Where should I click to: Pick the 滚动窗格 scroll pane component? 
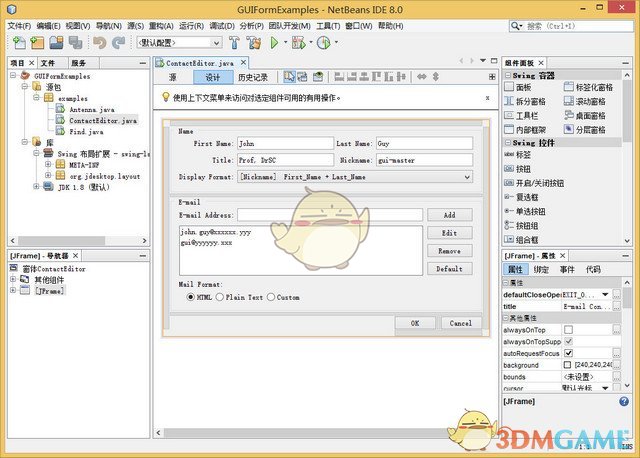click(x=584, y=101)
